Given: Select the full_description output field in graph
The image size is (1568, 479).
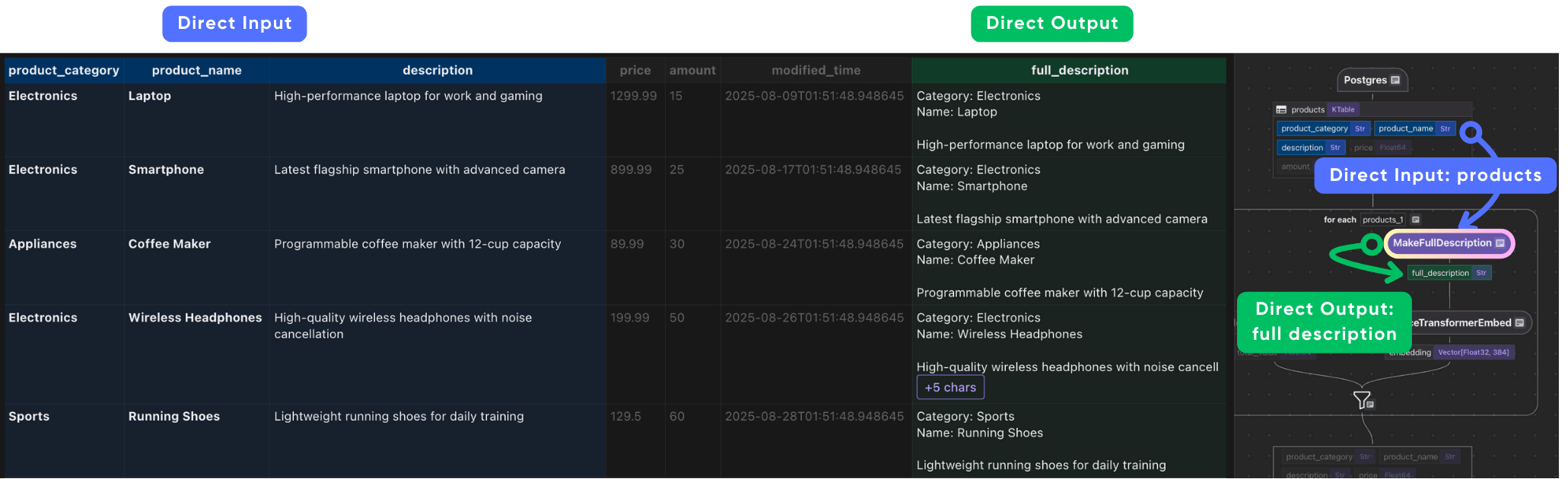Looking at the screenshot, I should 1439,273.
